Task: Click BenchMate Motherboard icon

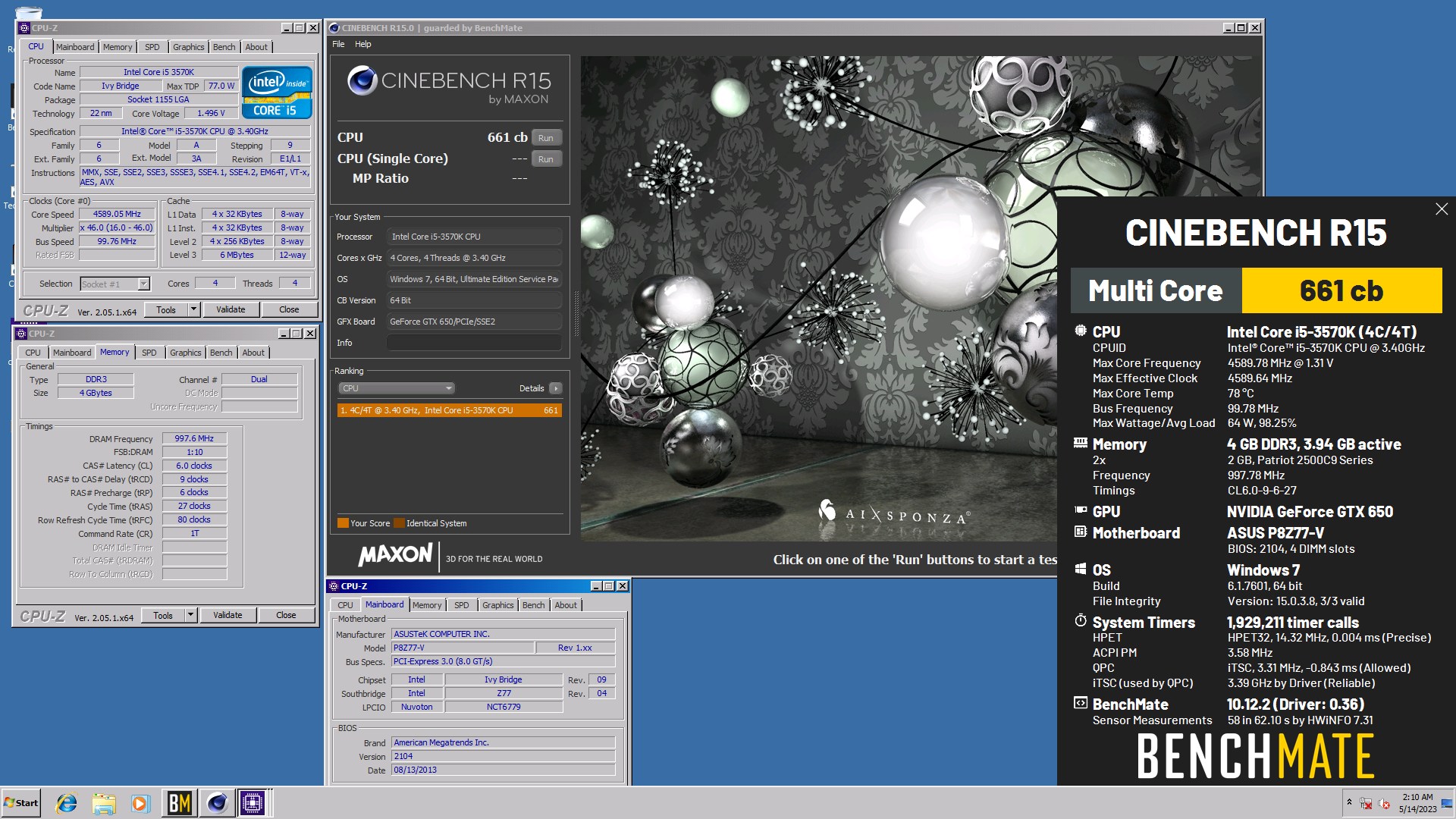Action: (1081, 532)
